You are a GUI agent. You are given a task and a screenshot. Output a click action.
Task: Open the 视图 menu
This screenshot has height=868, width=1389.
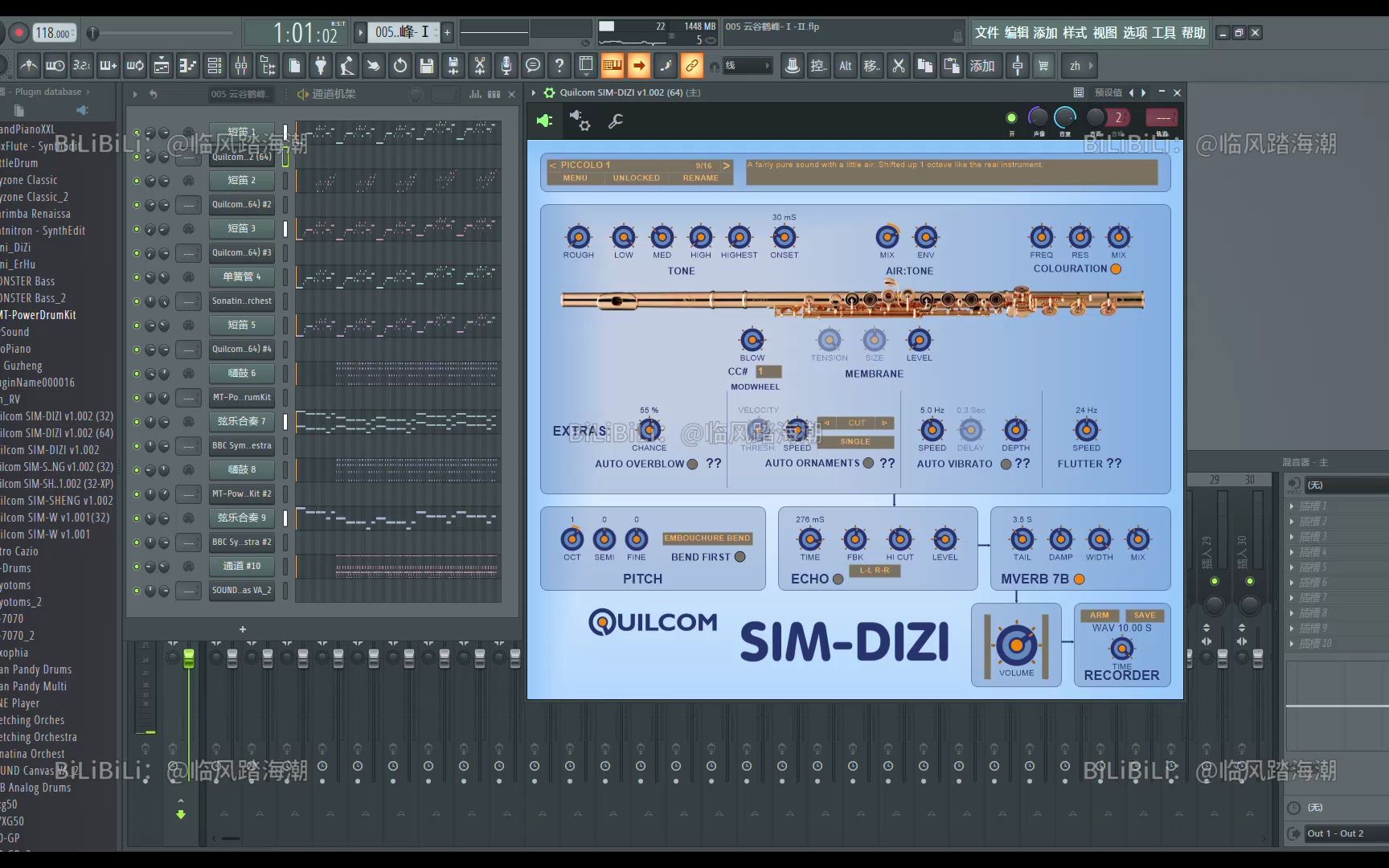coord(1104,33)
